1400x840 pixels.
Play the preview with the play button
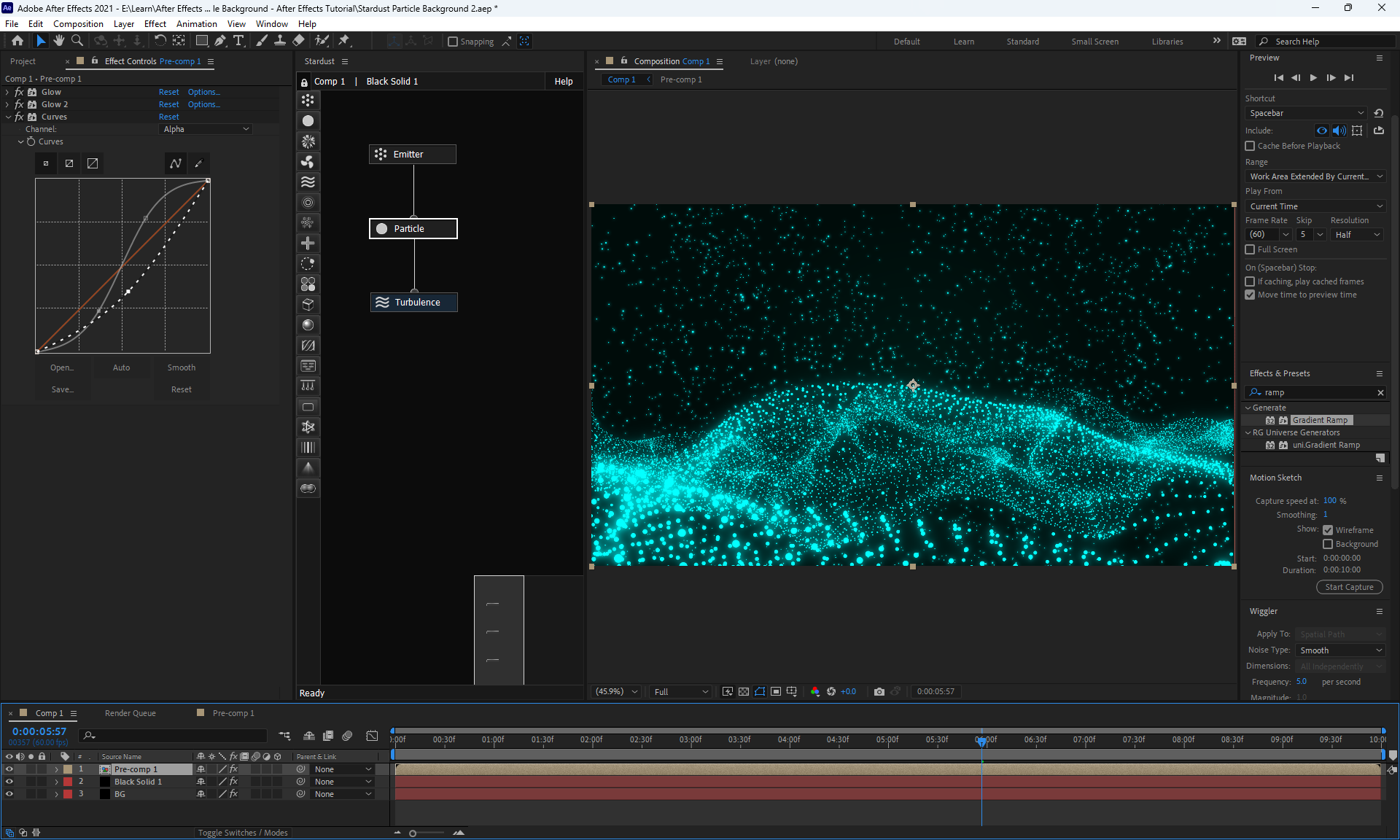tap(1313, 78)
